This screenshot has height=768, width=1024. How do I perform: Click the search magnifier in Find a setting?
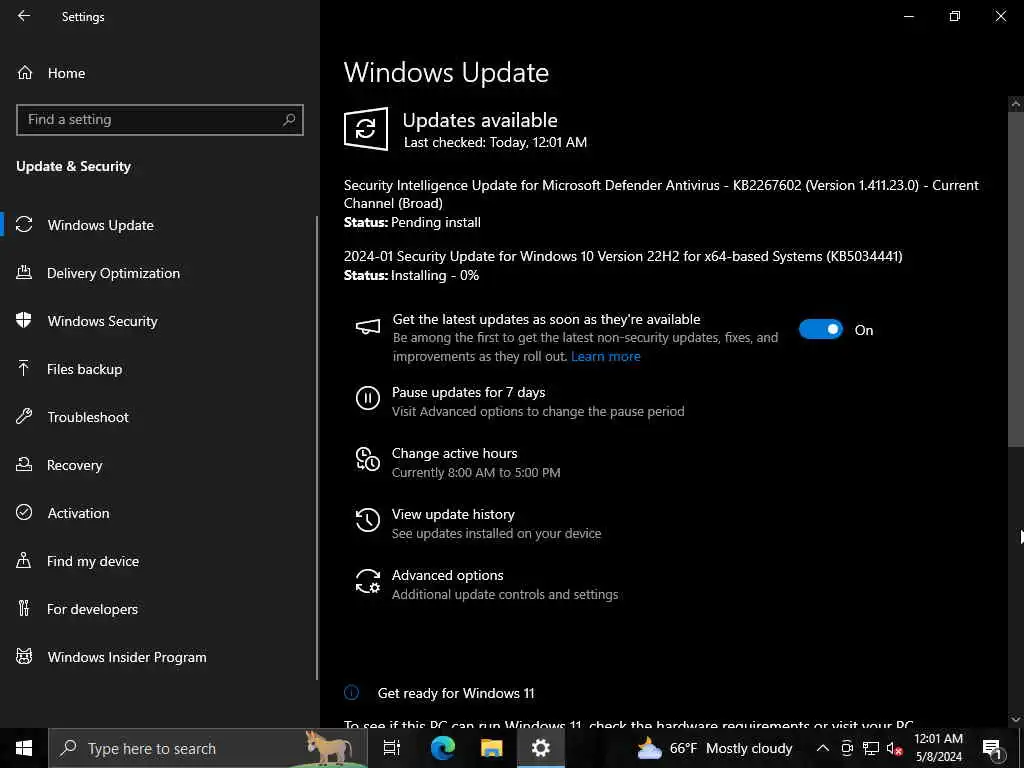pyautogui.click(x=289, y=120)
